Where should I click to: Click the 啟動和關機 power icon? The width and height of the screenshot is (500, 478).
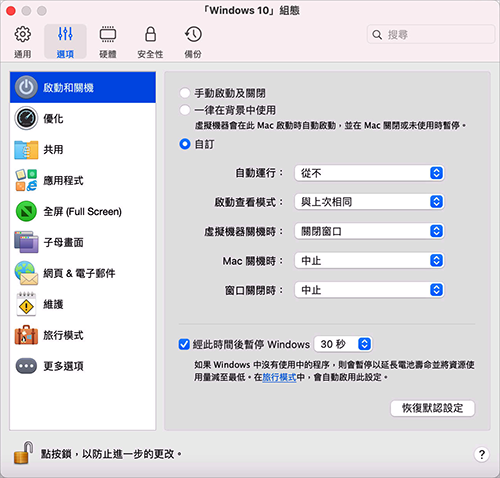tap(26, 87)
